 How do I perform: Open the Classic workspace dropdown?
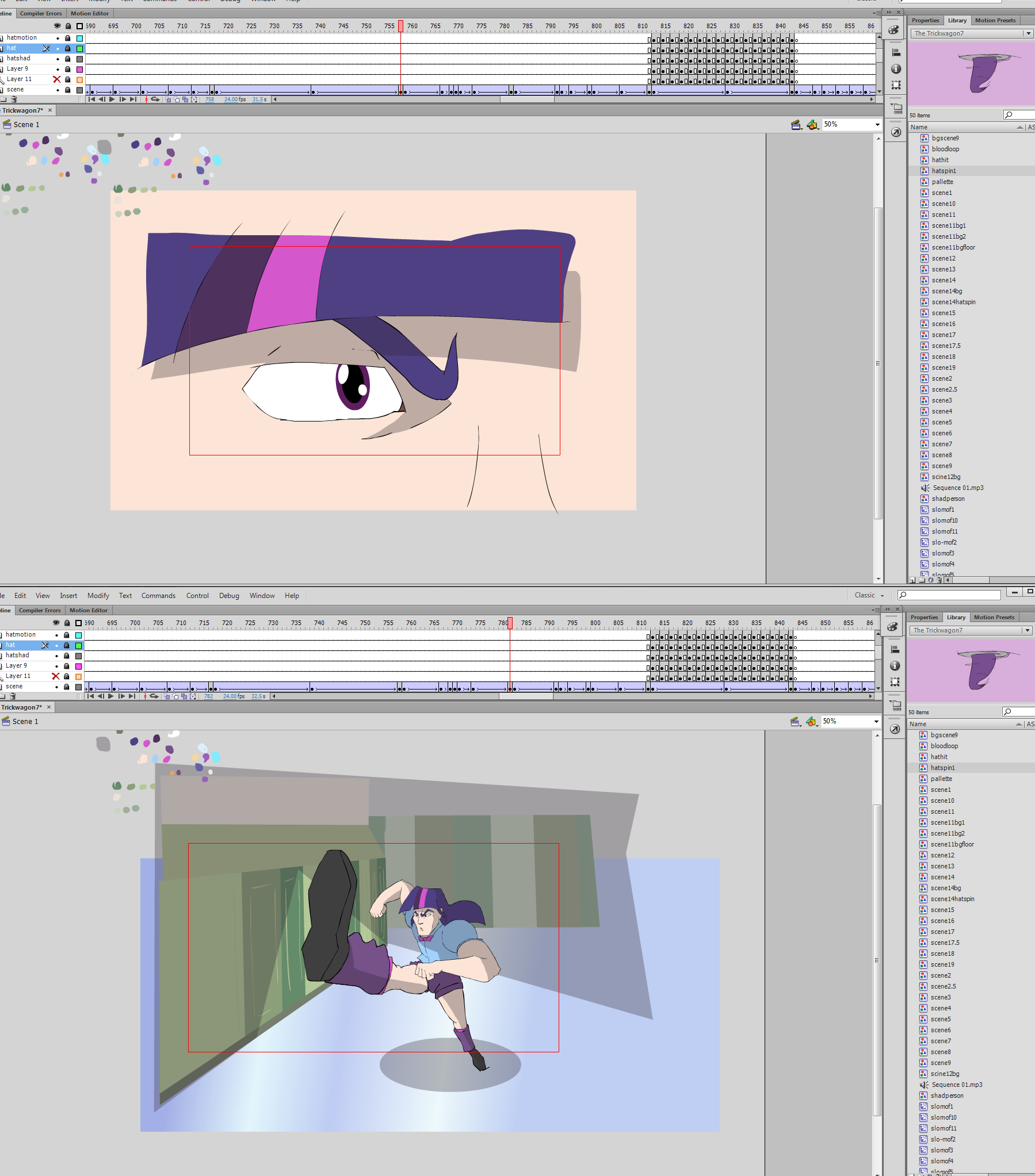tap(869, 596)
